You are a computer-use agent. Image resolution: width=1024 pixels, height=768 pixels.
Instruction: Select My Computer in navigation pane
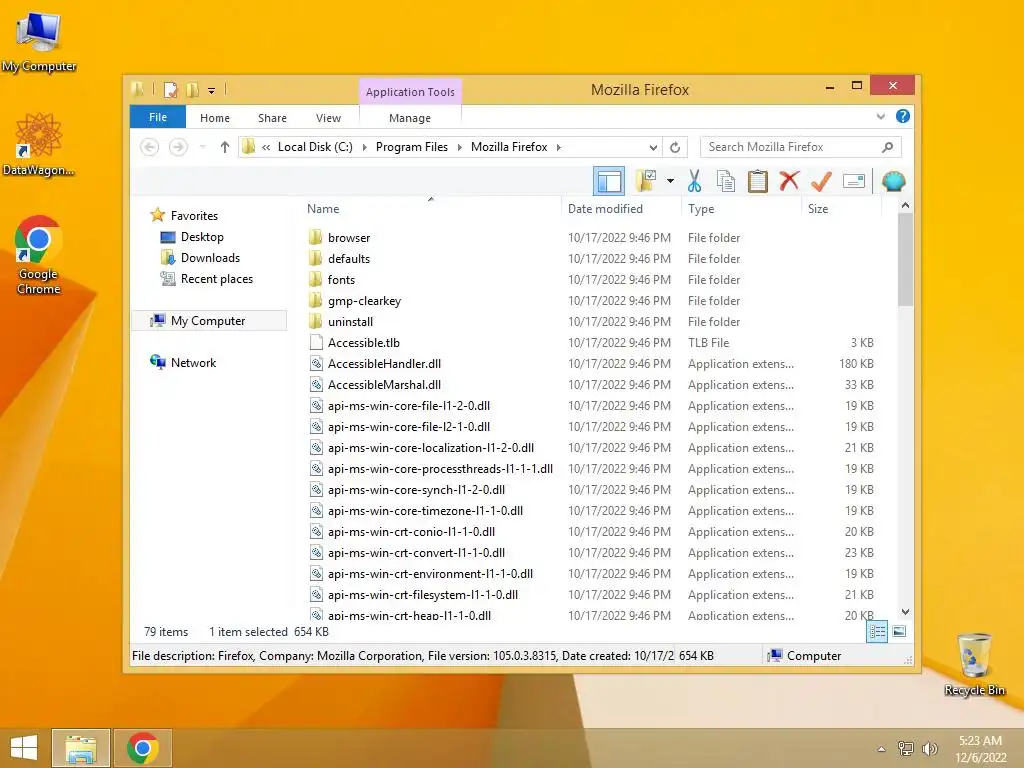(208, 321)
